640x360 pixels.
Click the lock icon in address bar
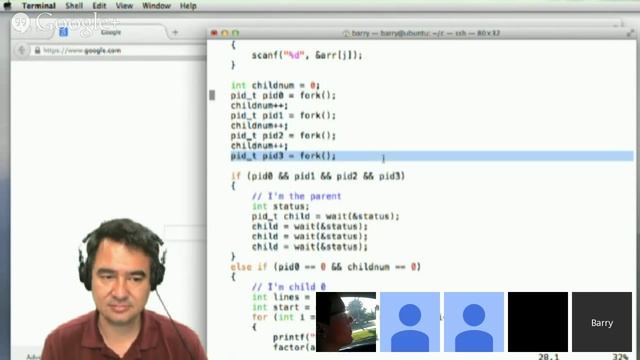pyautogui.click(x=37, y=51)
